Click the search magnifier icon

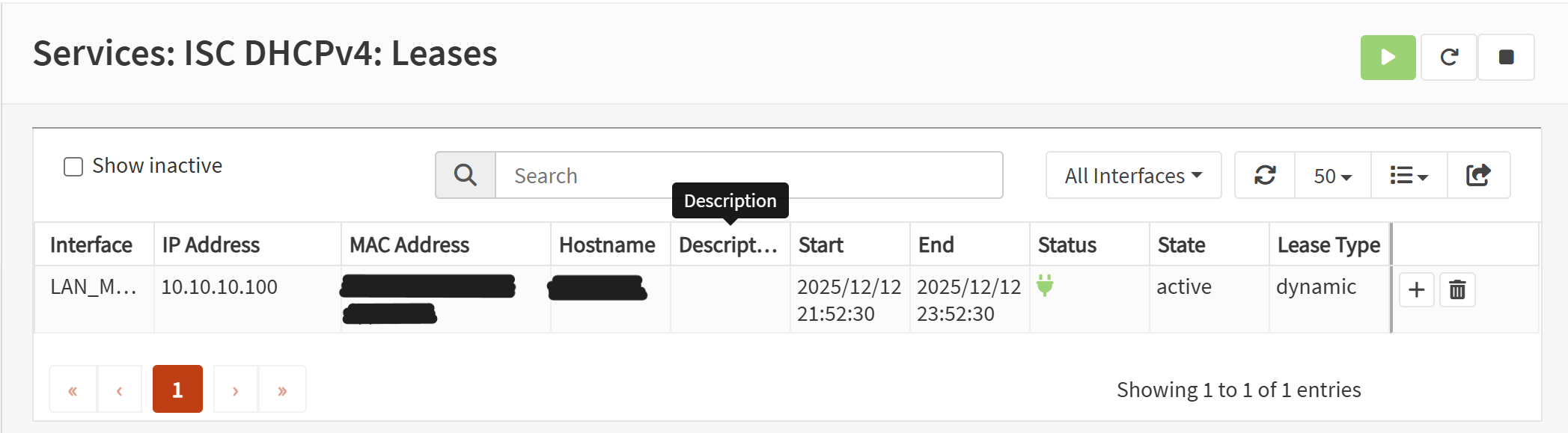click(x=466, y=176)
